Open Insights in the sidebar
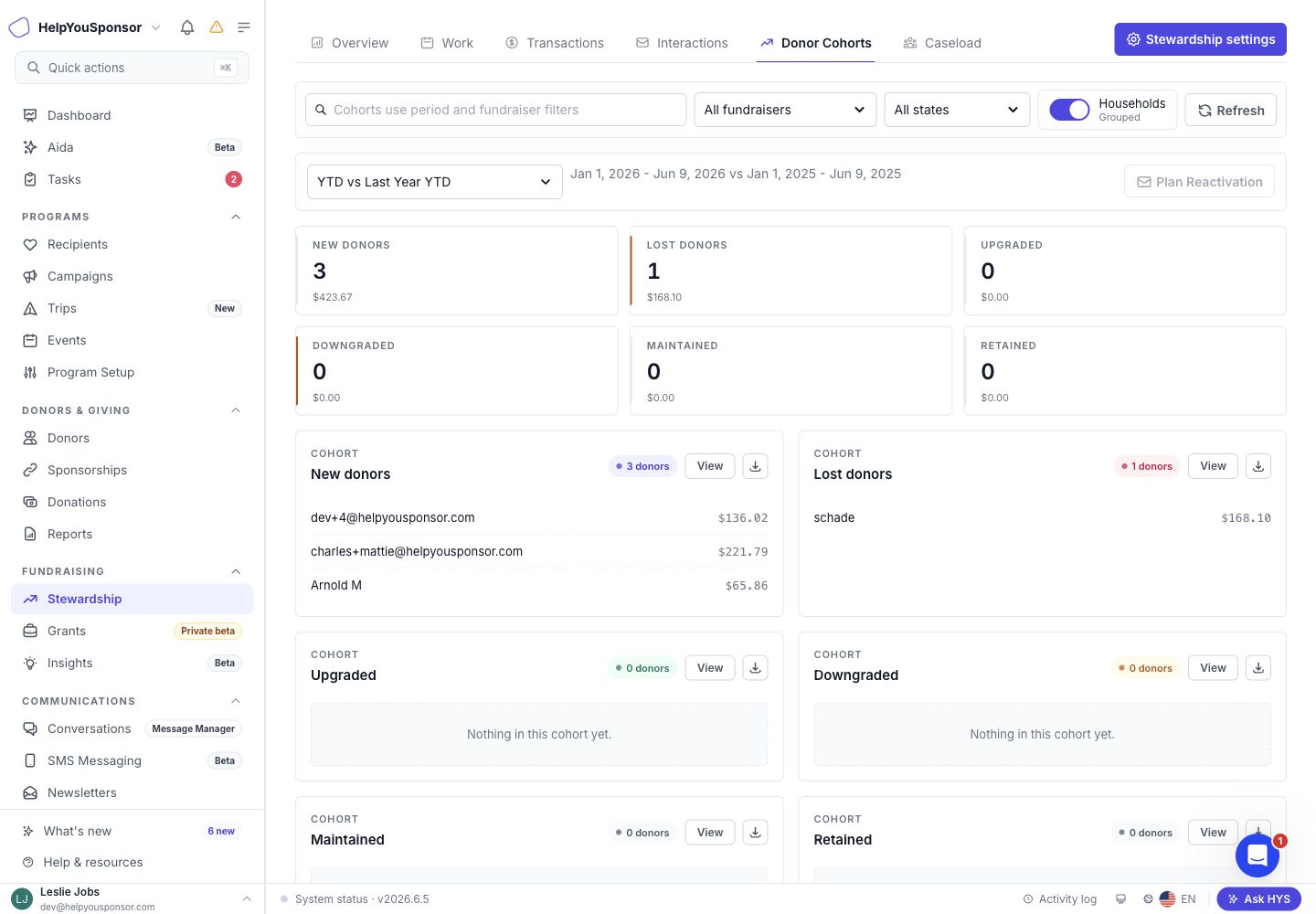The height and width of the screenshot is (914, 1316). 132,663
